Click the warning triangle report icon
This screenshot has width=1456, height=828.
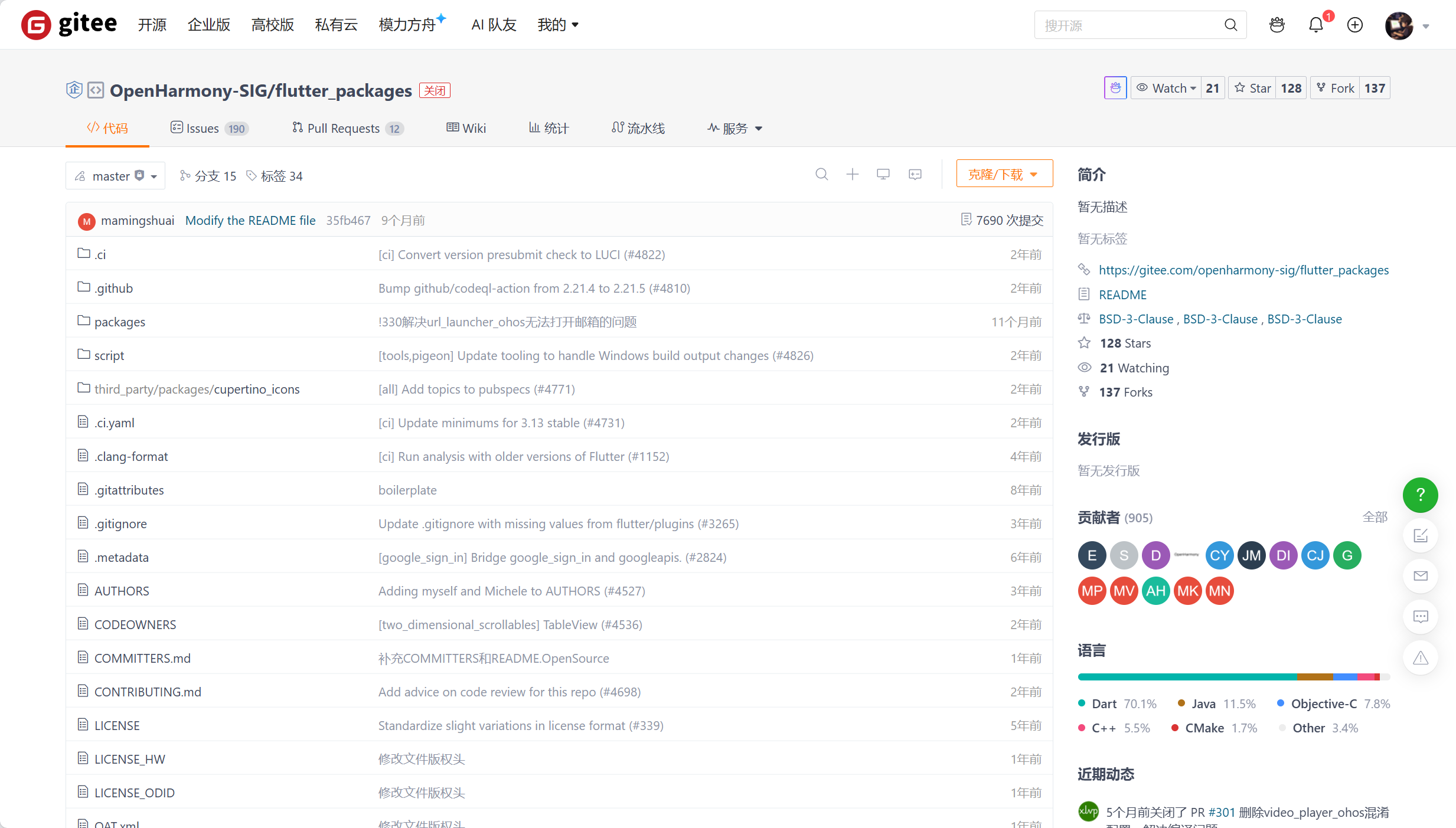(x=1420, y=658)
